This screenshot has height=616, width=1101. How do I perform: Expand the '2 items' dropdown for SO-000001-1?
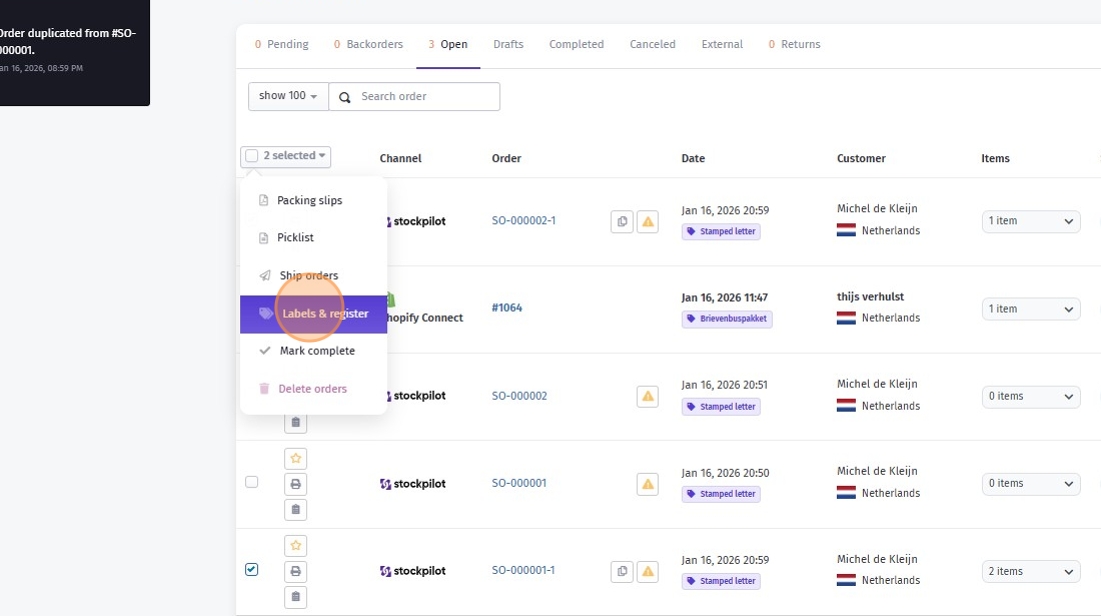(1030, 572)
